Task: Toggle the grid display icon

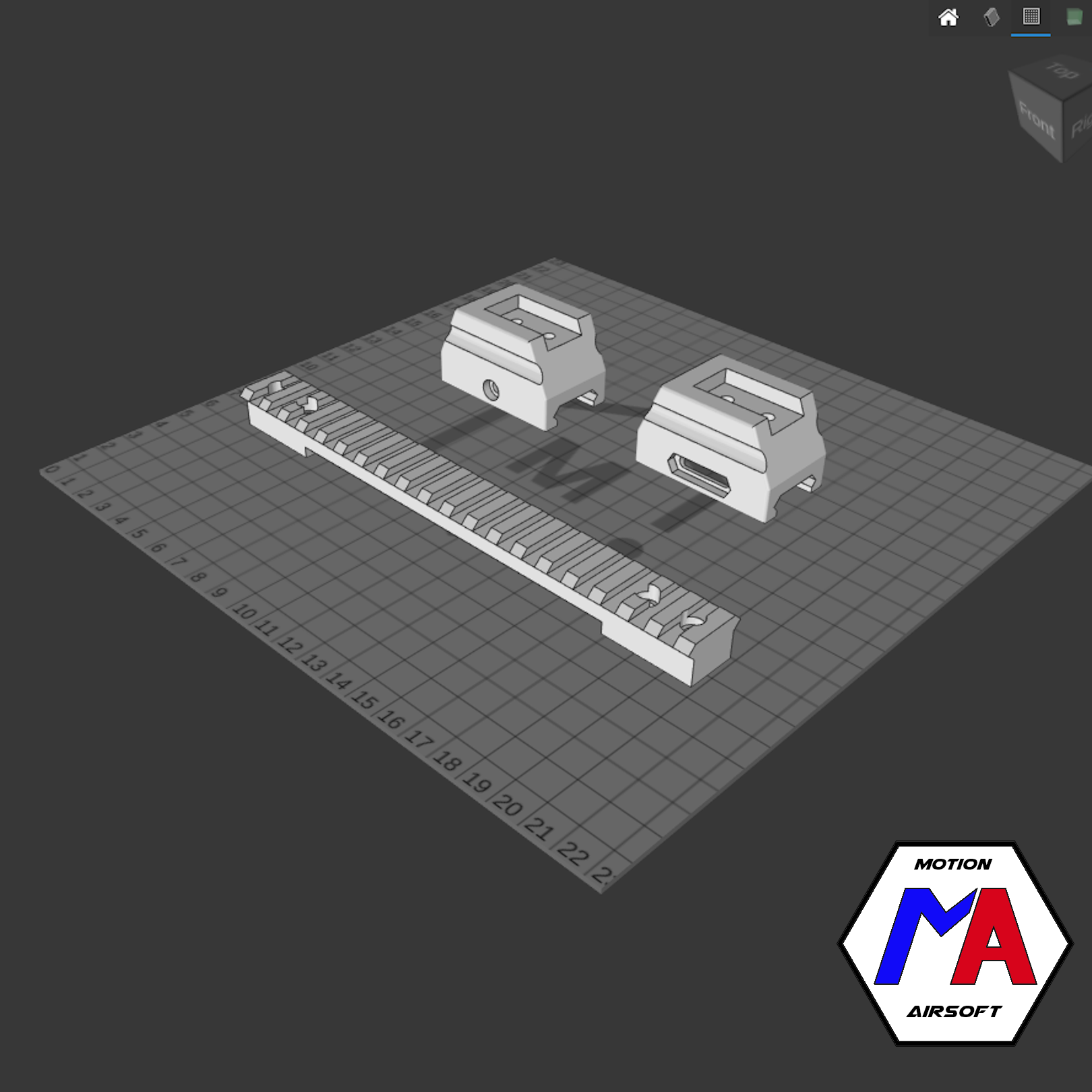Action: coord(1031,17)
